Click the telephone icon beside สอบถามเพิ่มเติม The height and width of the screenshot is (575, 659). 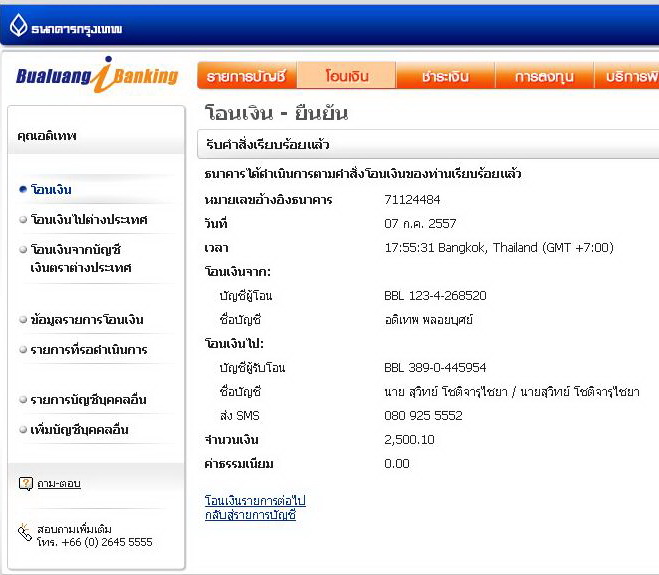click(x=25, y=532)
